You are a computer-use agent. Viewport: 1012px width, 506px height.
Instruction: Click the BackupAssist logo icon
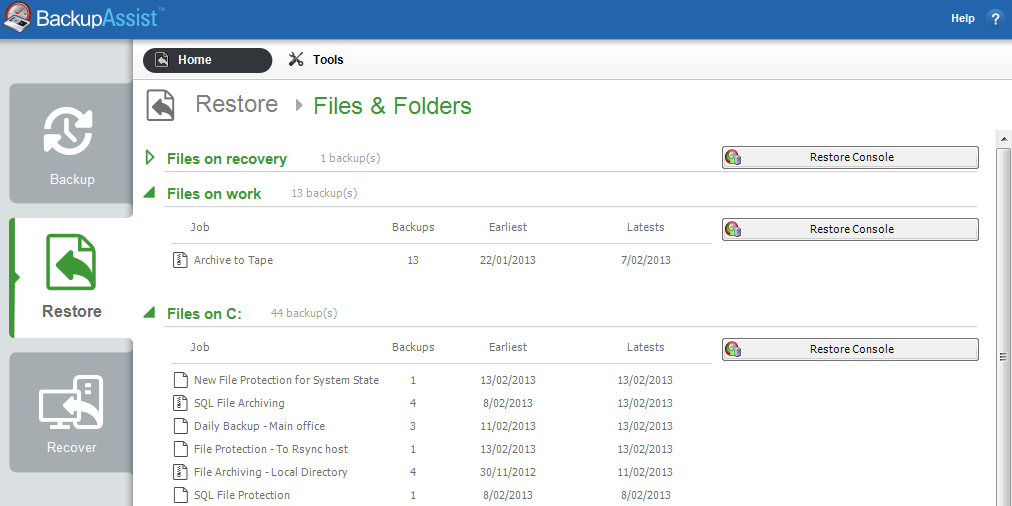[x=17, y=18]
